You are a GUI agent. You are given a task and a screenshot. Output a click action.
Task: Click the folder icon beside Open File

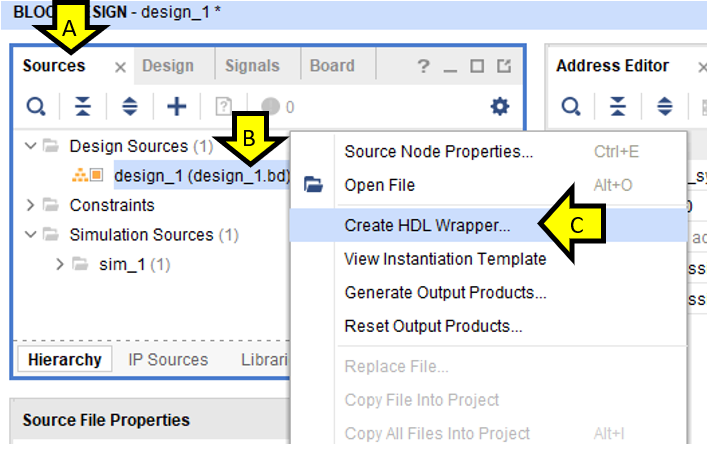coord(313,185)
